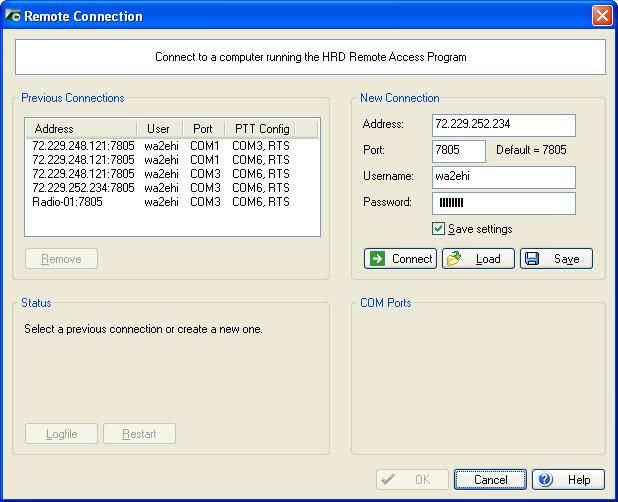Click the Port number field

tap(458, 151)
